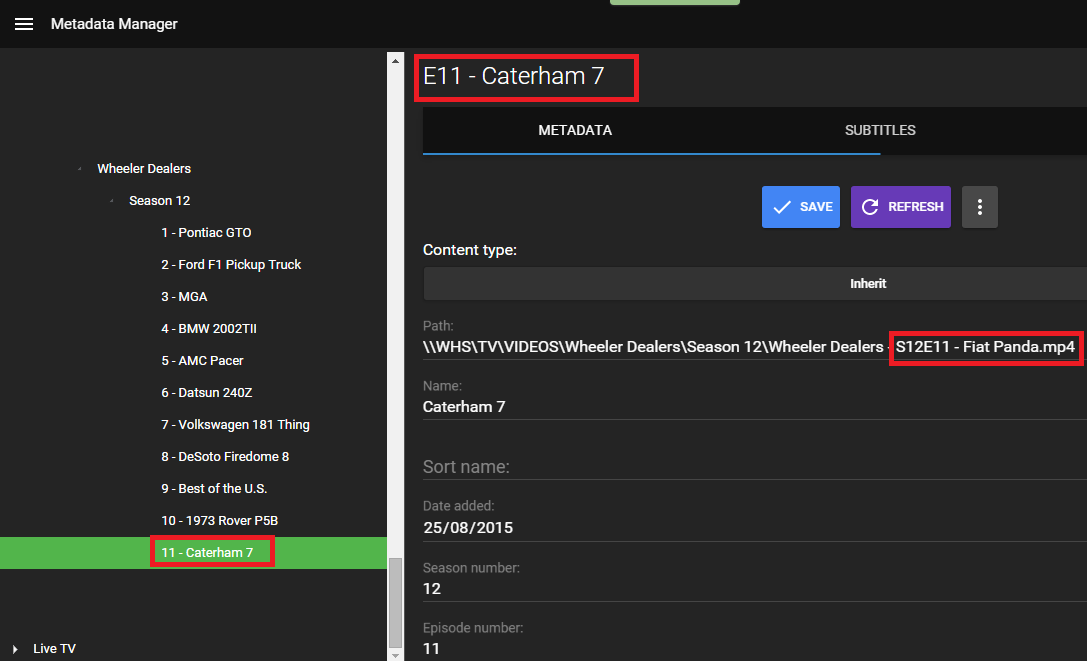Click the Path field with file location

(x=755, y=347)
